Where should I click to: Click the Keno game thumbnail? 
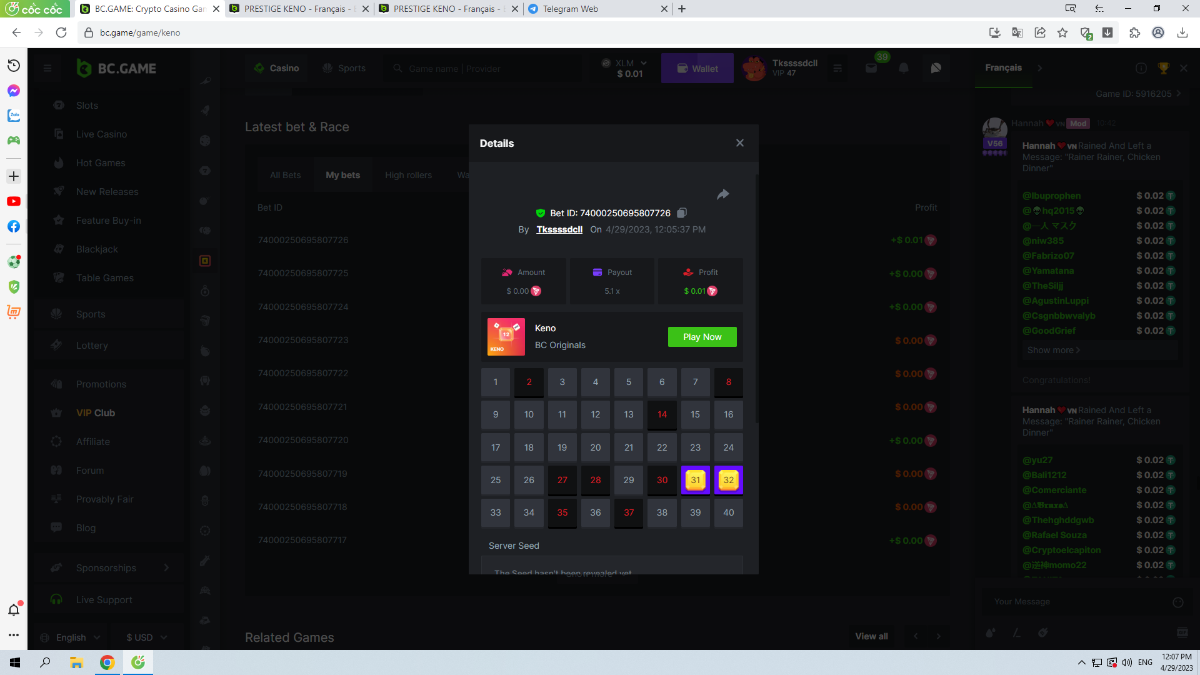[506, 337]
